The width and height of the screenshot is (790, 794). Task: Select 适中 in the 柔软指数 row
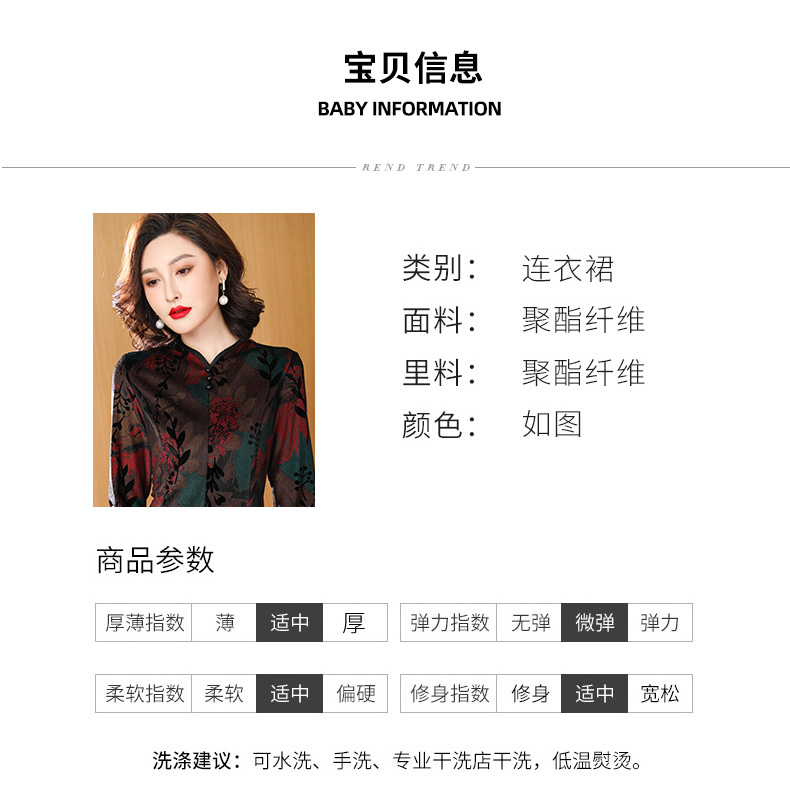(289, 693)
